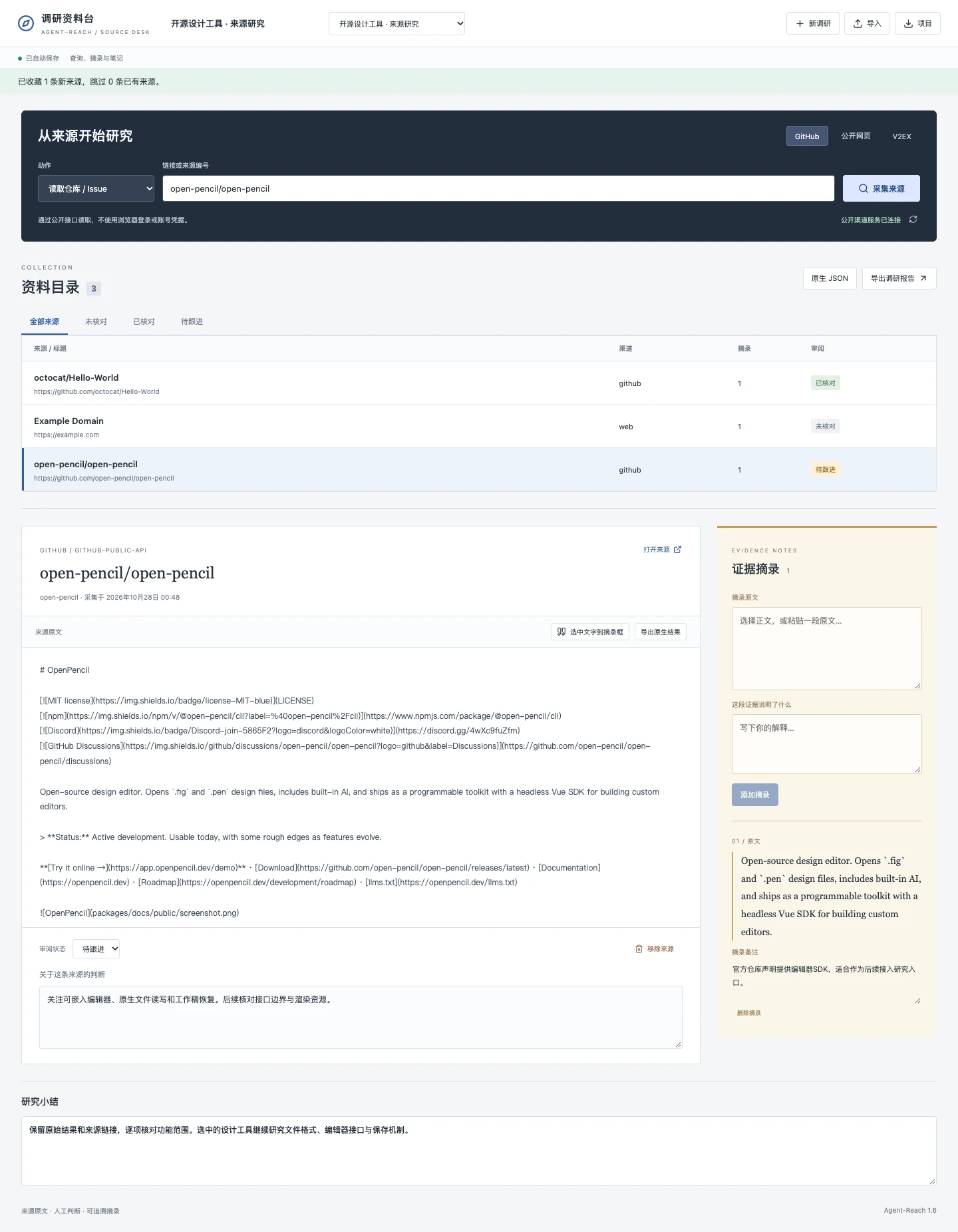
Task: Click the 关于这条来源的判断 textarea
Action: click(x=361, y=1017)
